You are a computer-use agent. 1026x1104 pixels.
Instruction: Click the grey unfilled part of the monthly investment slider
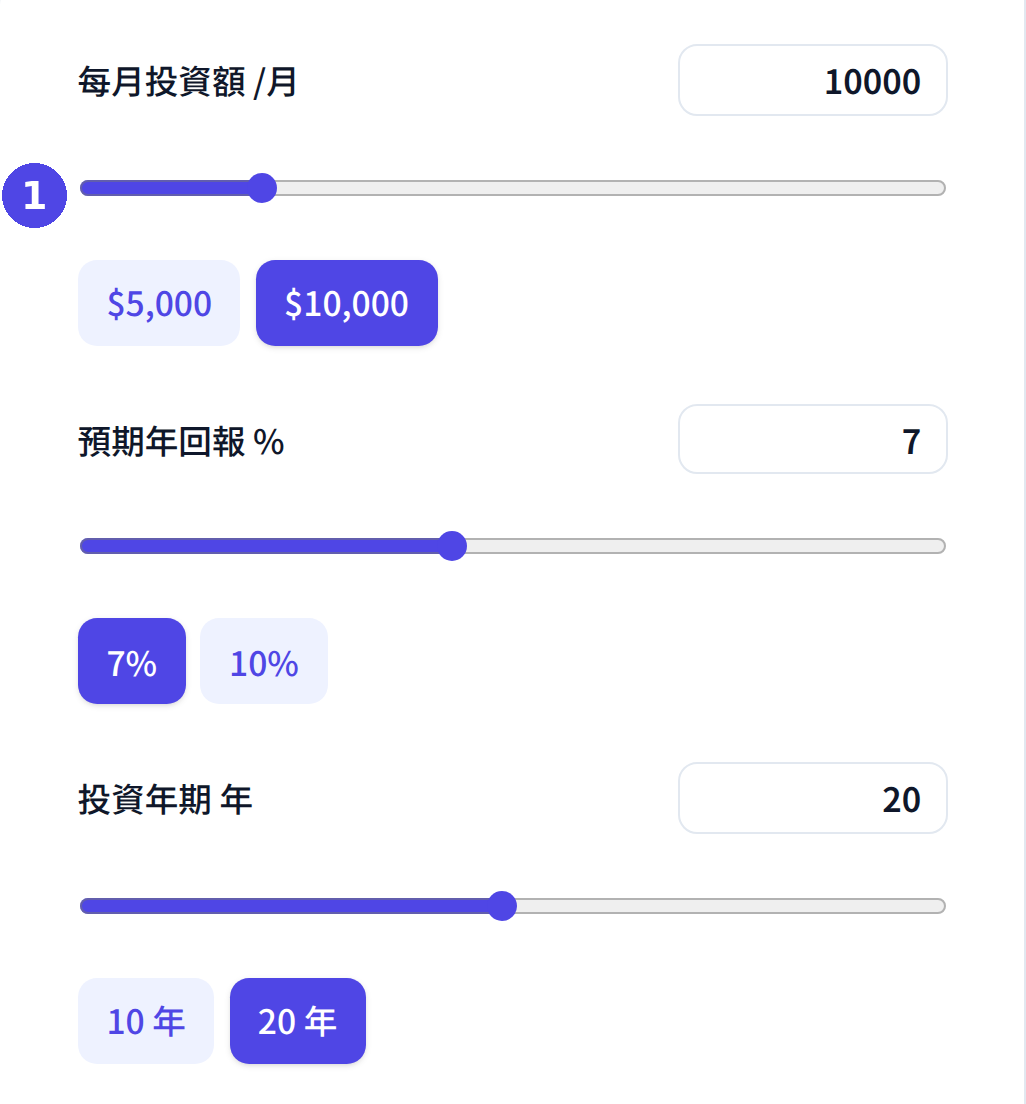click(x=611, y=188)
